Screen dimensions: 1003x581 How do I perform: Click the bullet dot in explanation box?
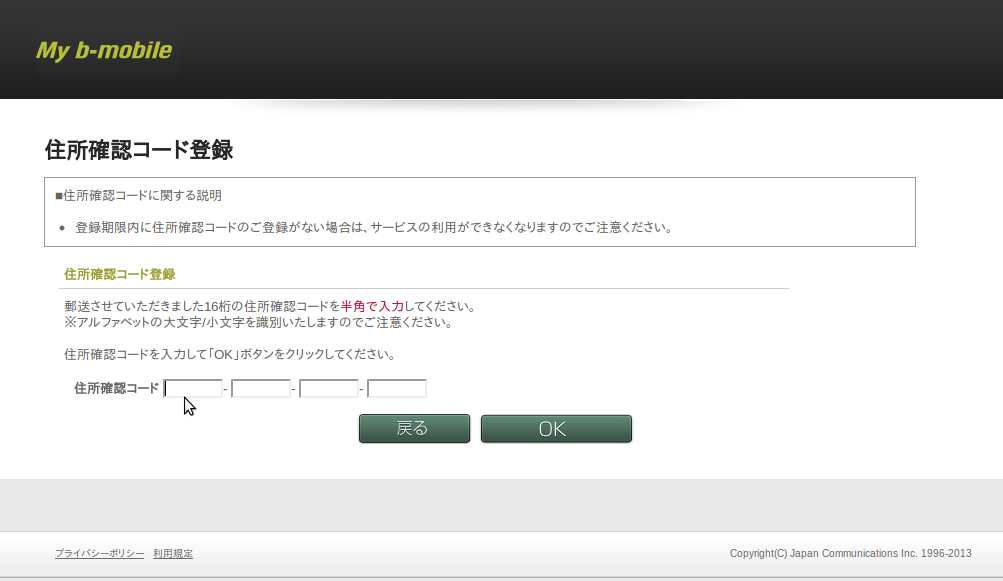coord(62,228)
